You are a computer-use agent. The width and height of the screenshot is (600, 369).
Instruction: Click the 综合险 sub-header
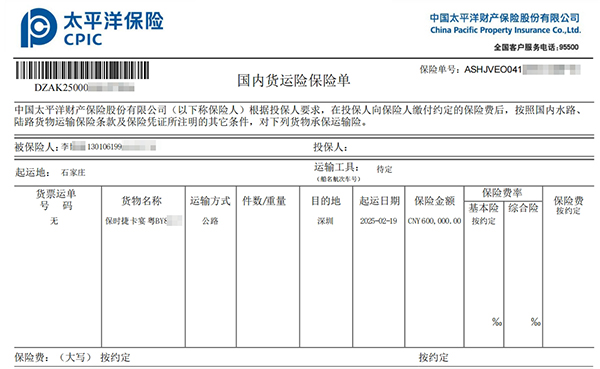tap(523, 208)
